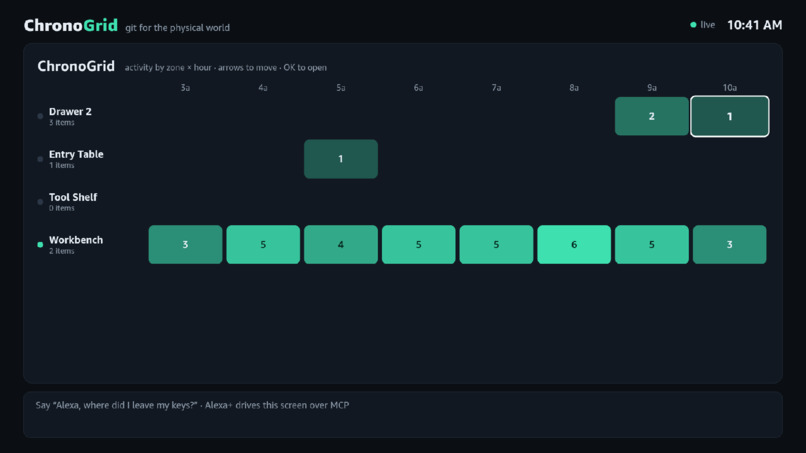Select the Workbench 7a cell
Image resolution: width=806 pixels, height=453 pixels.
[496, 245]
